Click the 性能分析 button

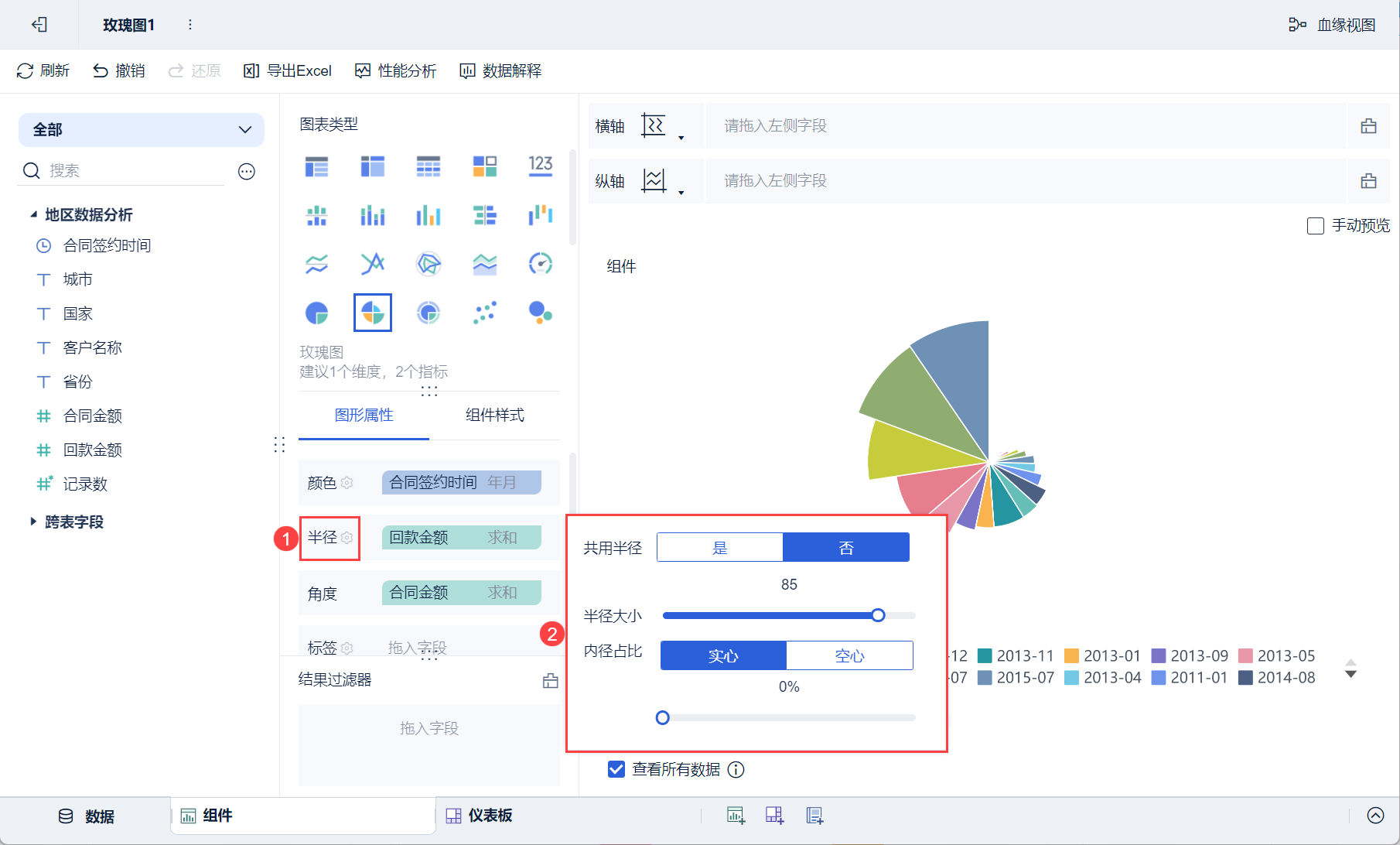(x=395, y=71)
